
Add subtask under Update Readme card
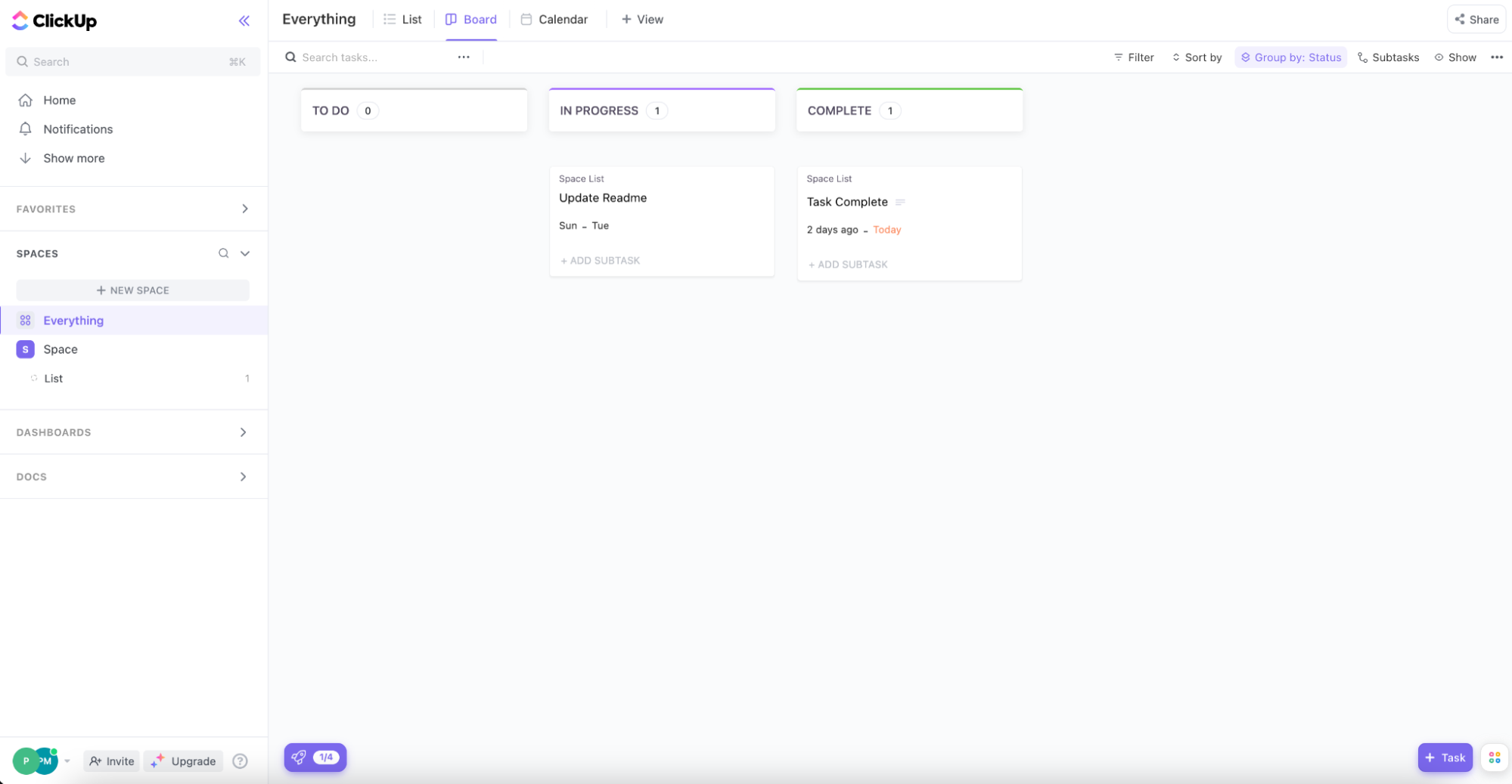pos(600,260)
